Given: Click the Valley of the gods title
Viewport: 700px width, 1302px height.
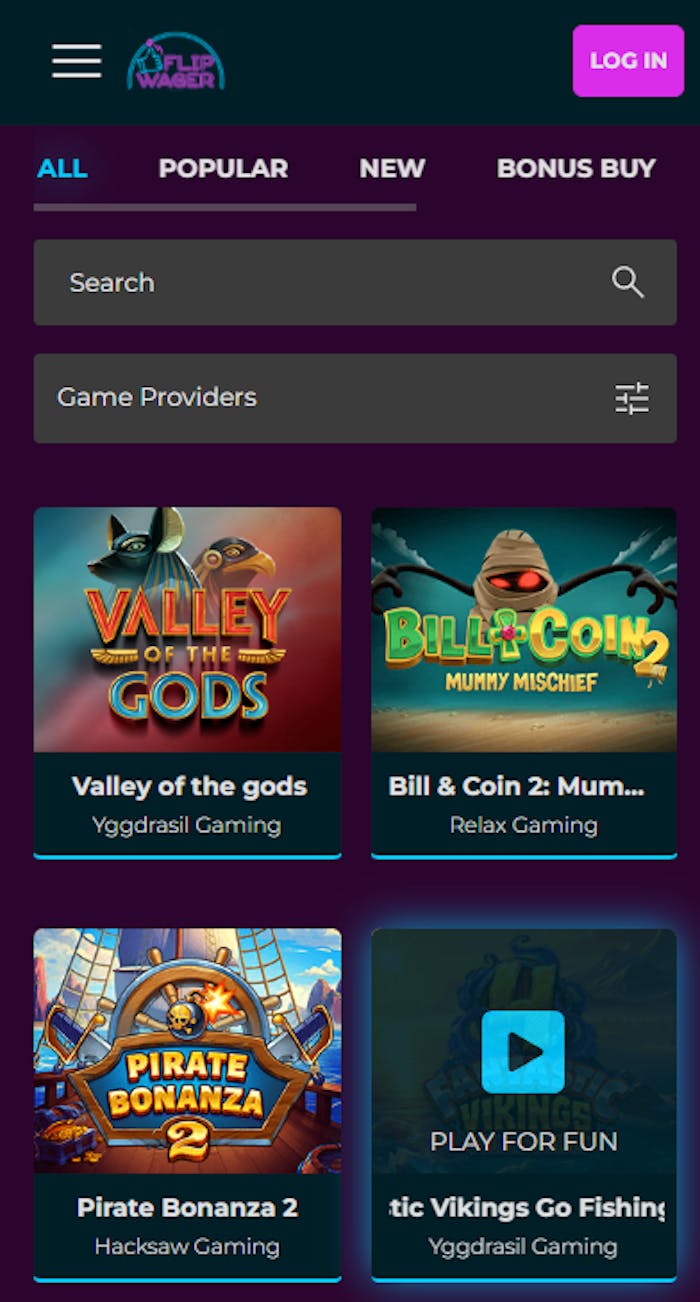Looking at the screenshot, I should [x=189, y=786].
